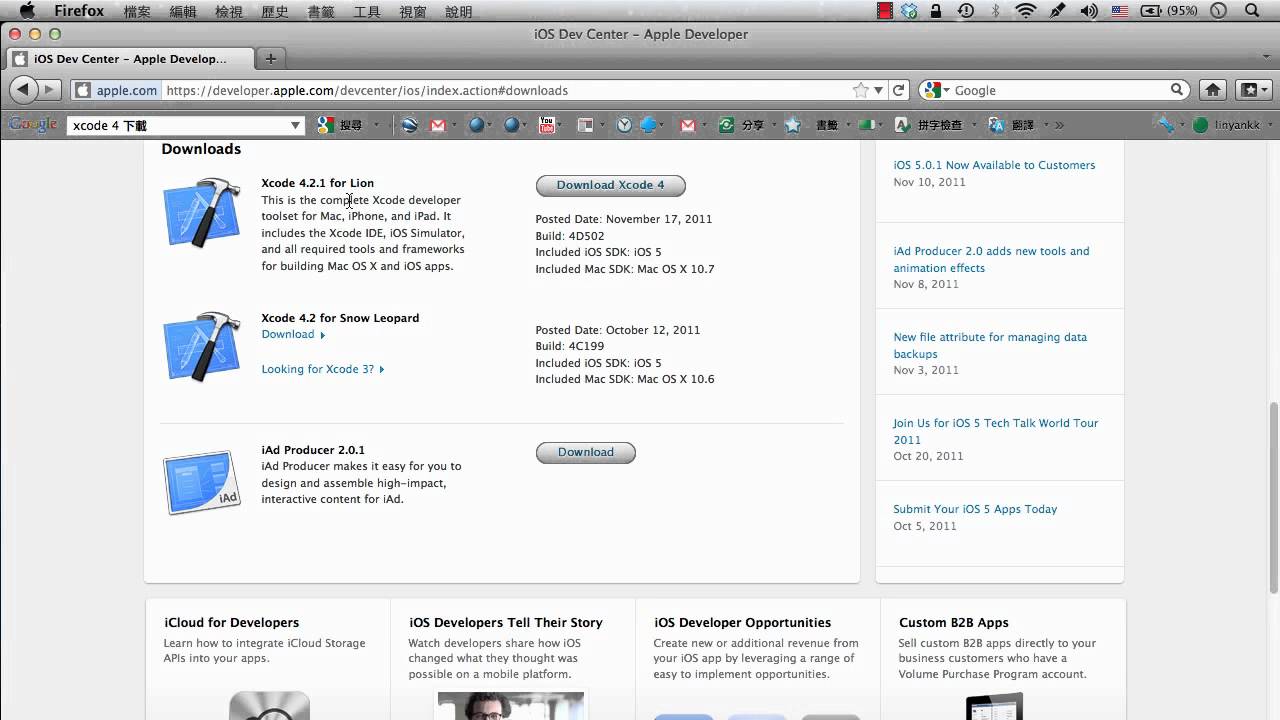
Task: Click the iCloud for Developers heading
Action: pyautogui.click(x=231, y=622)
